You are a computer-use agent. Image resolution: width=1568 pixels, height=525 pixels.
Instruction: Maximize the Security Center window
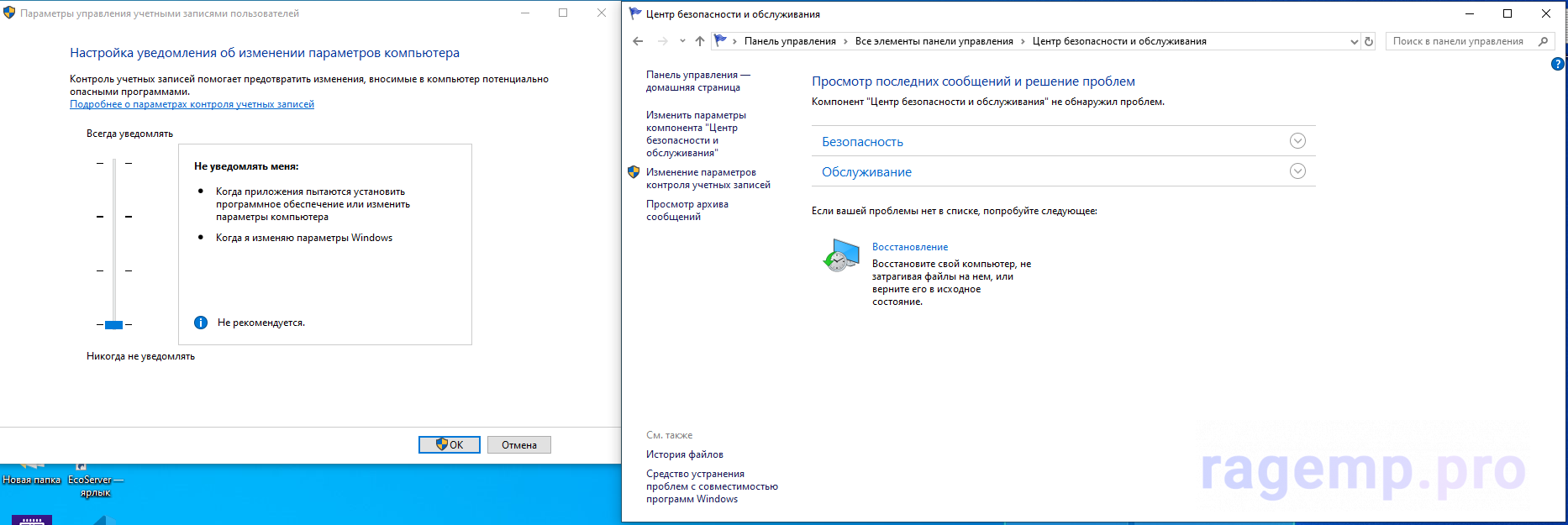tap(1507, 13)
